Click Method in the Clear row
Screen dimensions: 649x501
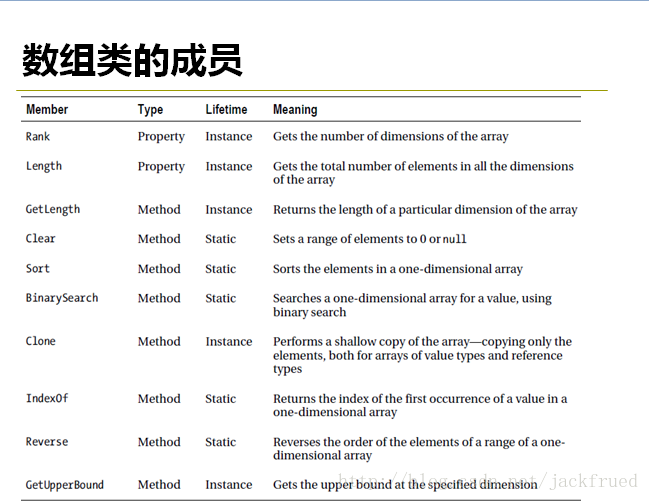tap(159, 239)
